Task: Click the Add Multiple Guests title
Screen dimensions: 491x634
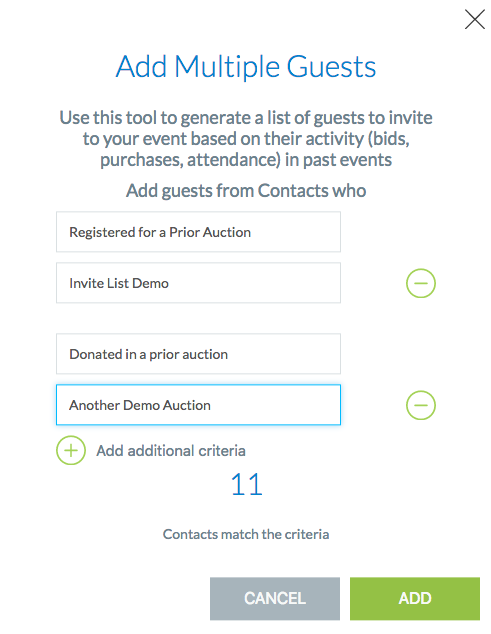Action: coord(246,67)
